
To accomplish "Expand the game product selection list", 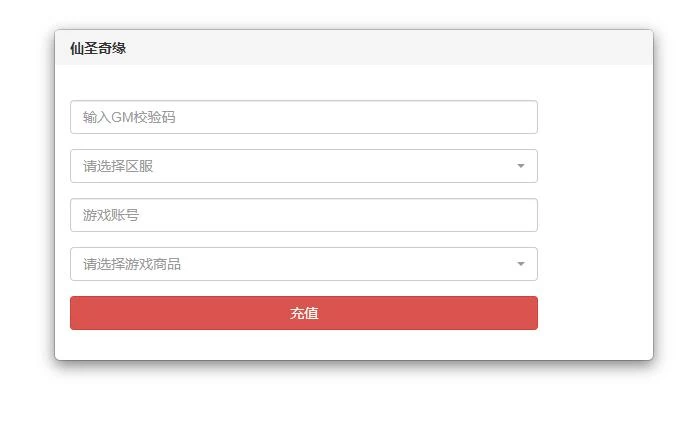I will (x=303, y=264).
